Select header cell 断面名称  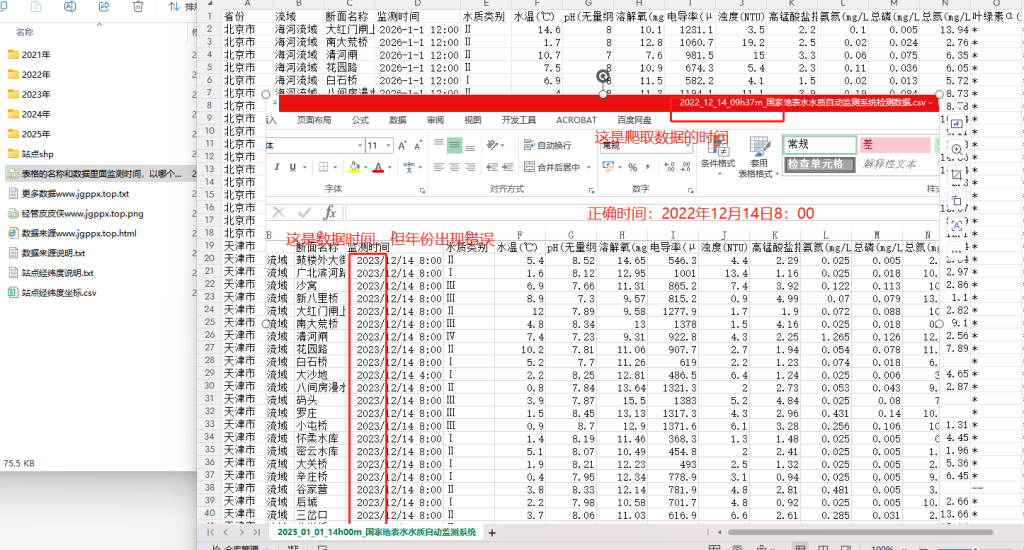pyautogui.click(x=349, y=16)
